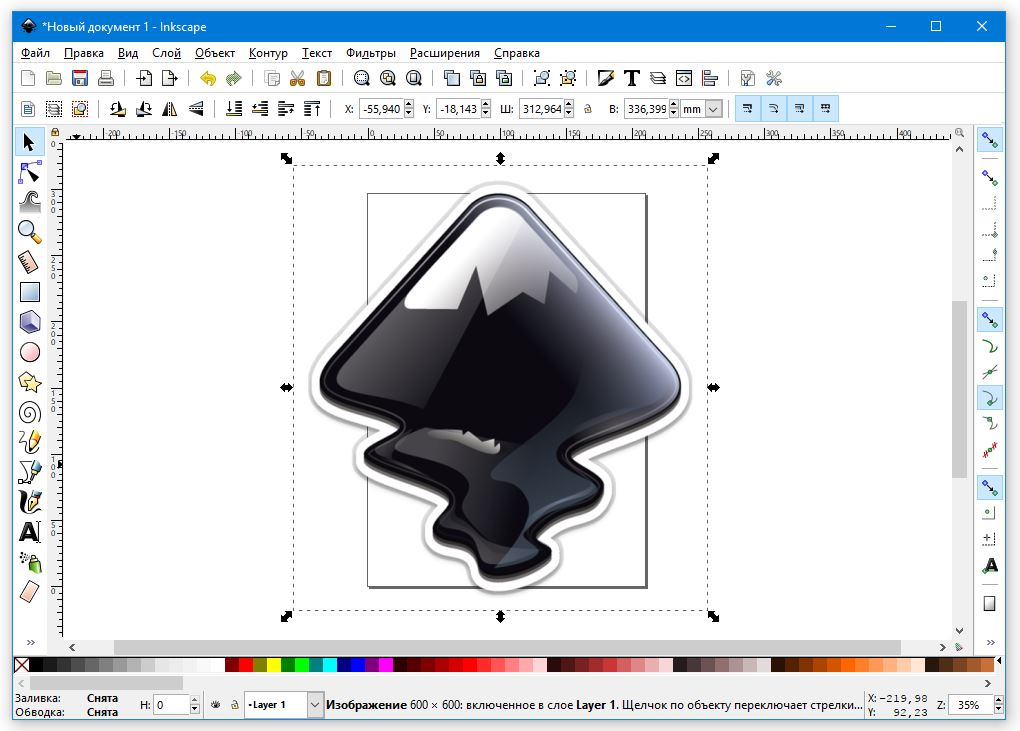
Task: Select the Star polygon tool
Action: point(29,382)
